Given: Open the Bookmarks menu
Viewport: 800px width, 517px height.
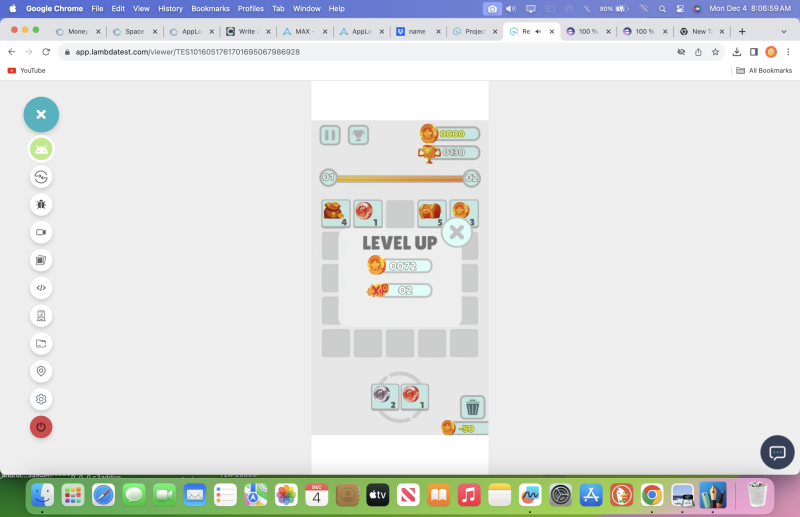Looking at the screenshot, I should point(210,9).
